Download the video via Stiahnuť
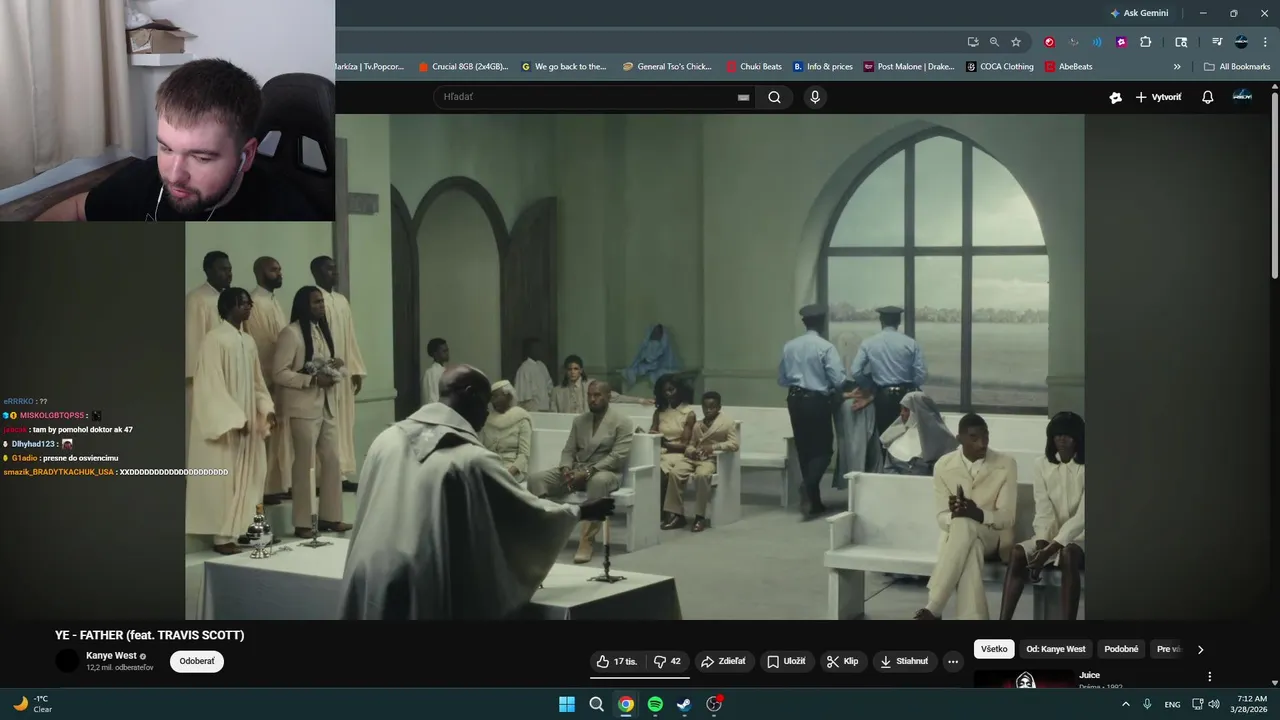1280x720 pixels. tap(904, 661)
